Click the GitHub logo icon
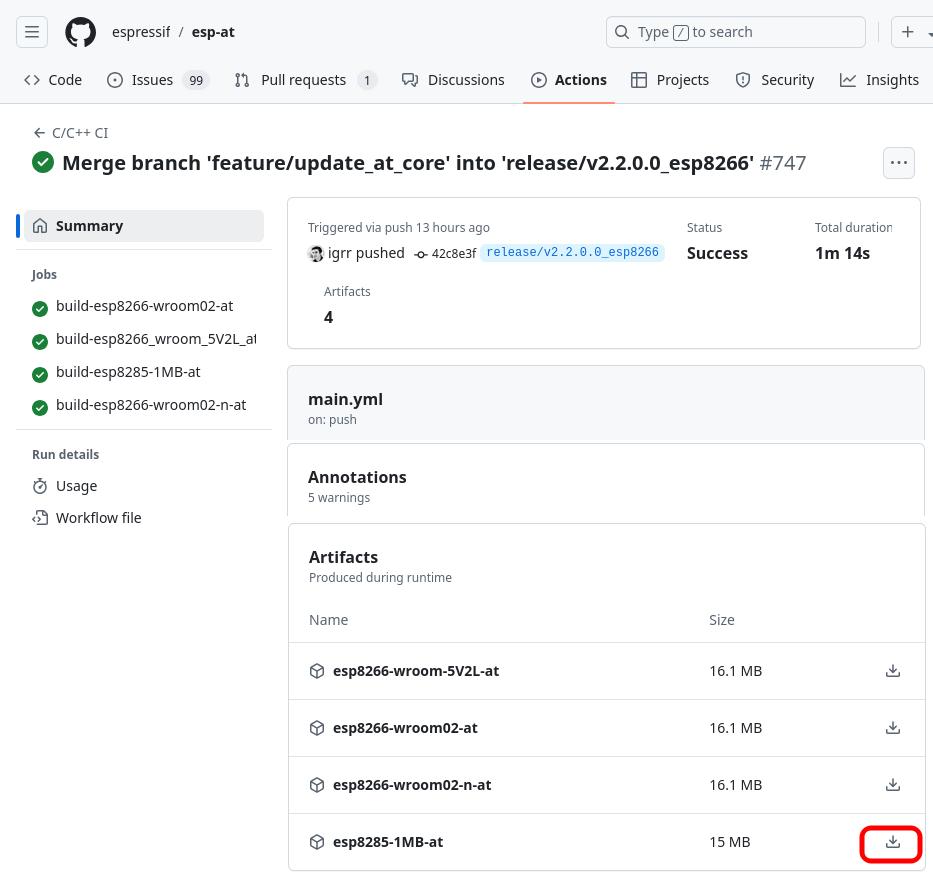The image size is (933, 877). click(80, 32)
